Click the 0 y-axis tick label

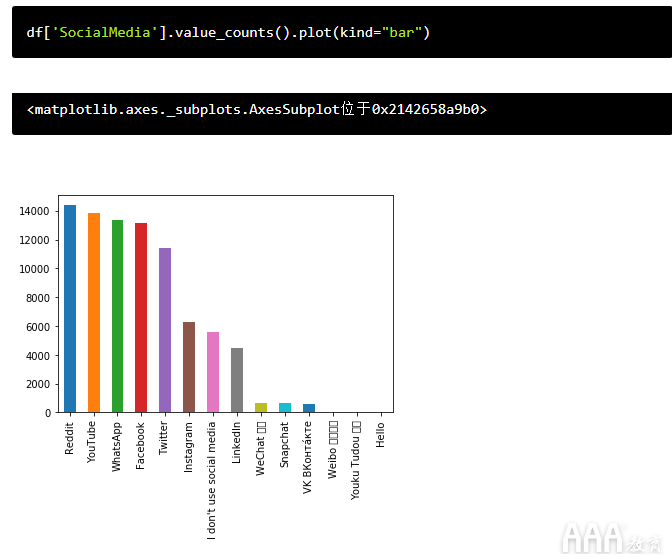48,413
